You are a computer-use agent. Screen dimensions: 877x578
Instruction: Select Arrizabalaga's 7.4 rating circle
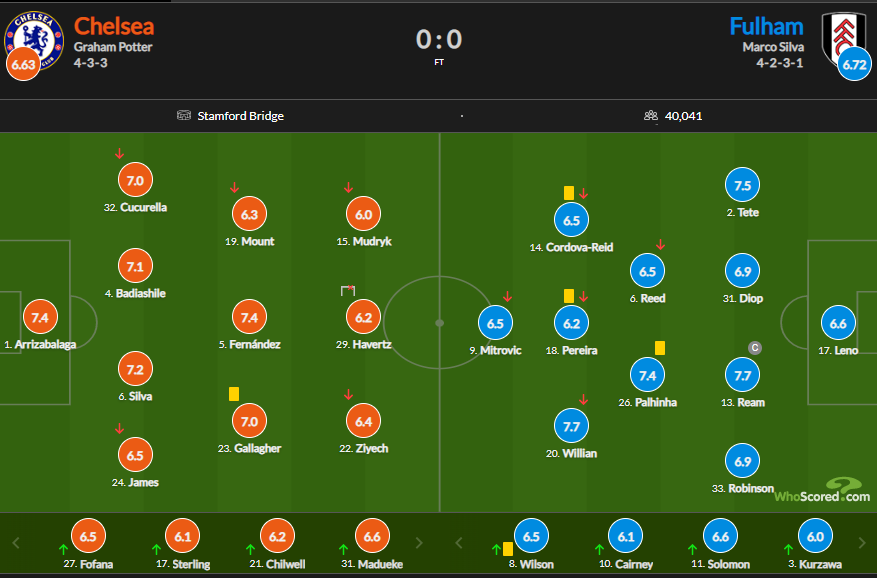40,318
